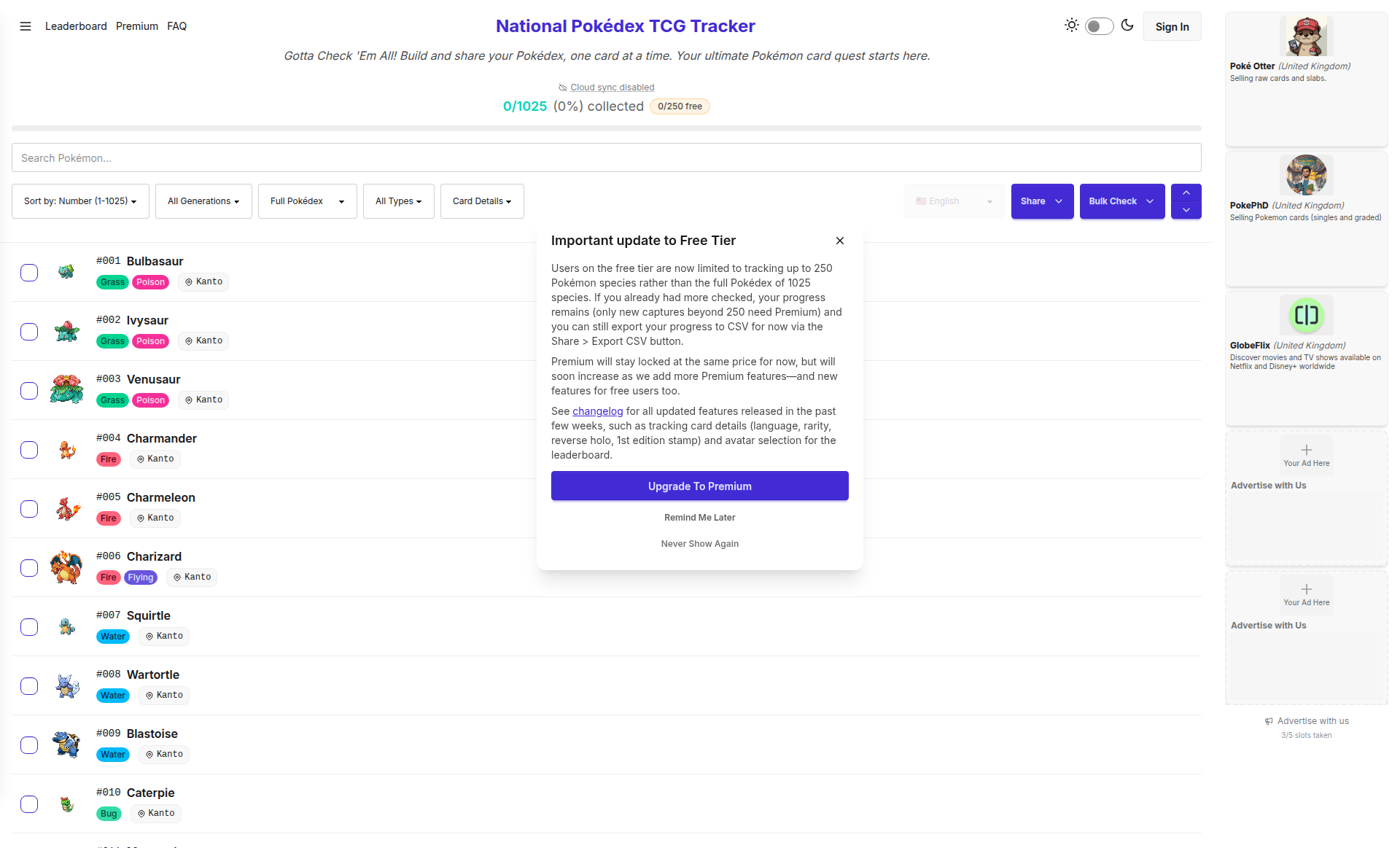Check the Caterpie checkbox
Screen dimensions: 1400x848
click(29, 804)
